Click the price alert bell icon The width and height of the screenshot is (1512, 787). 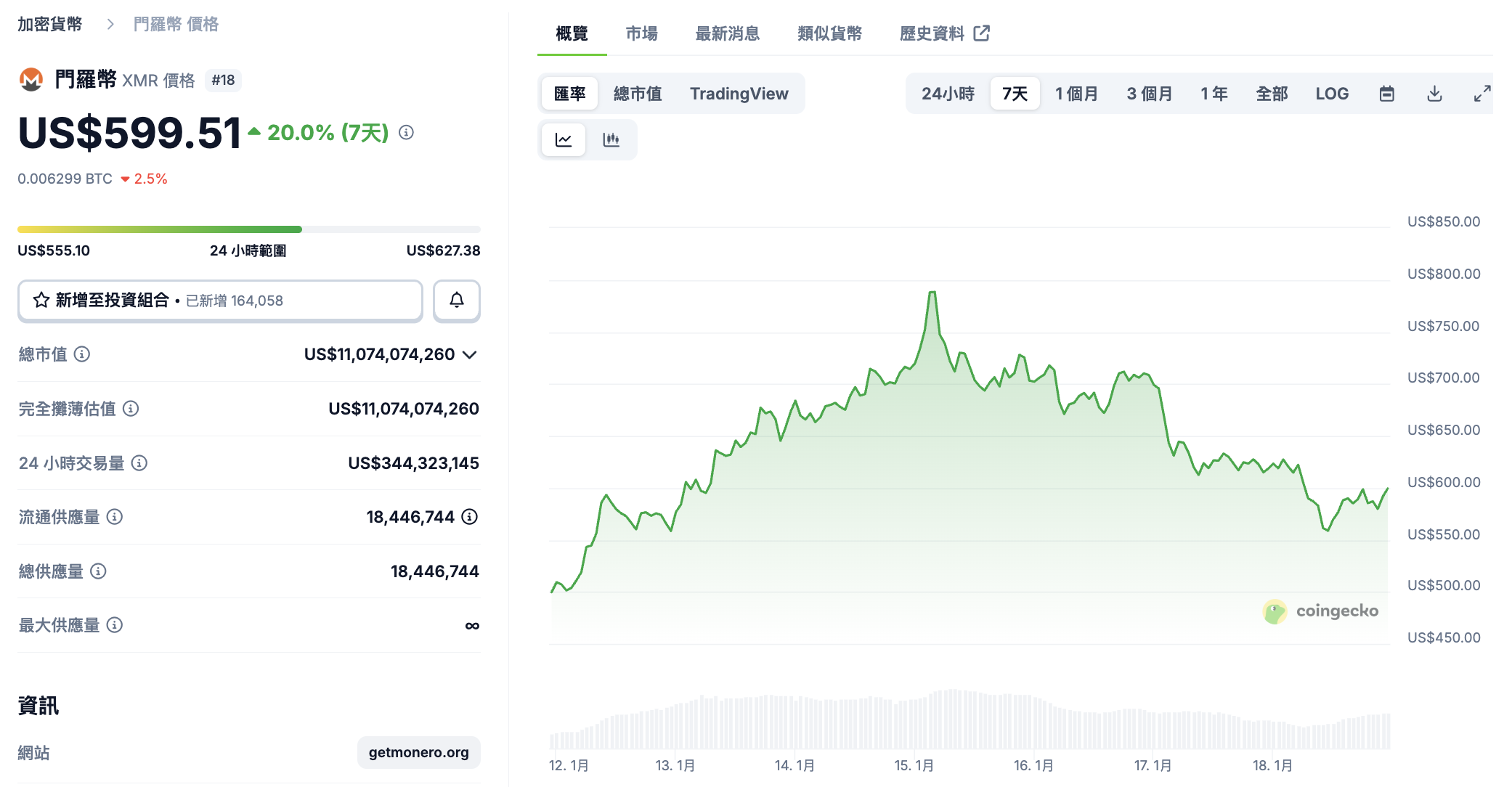(456, 300)
